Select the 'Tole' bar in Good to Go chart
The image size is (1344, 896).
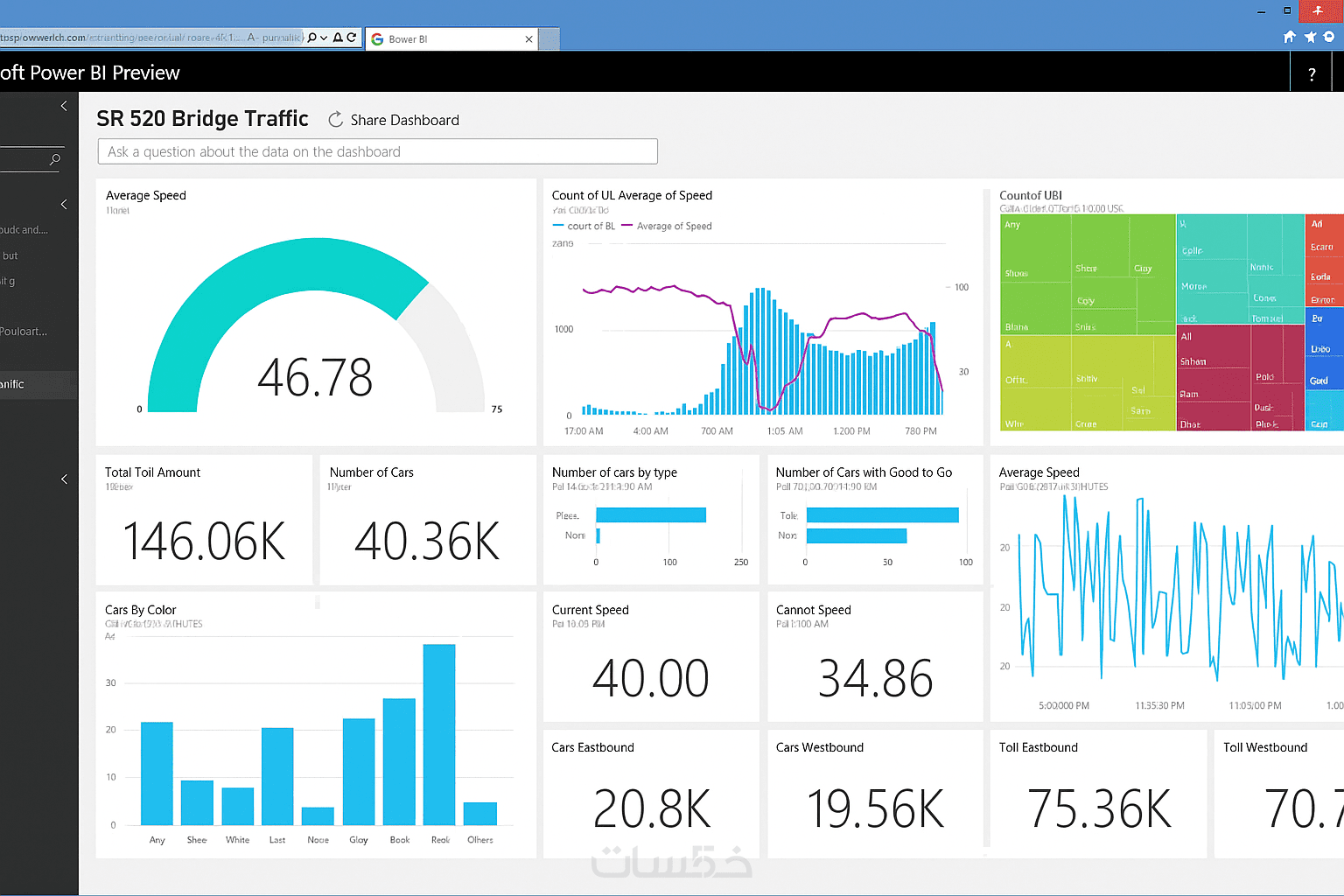pos(883,514)
